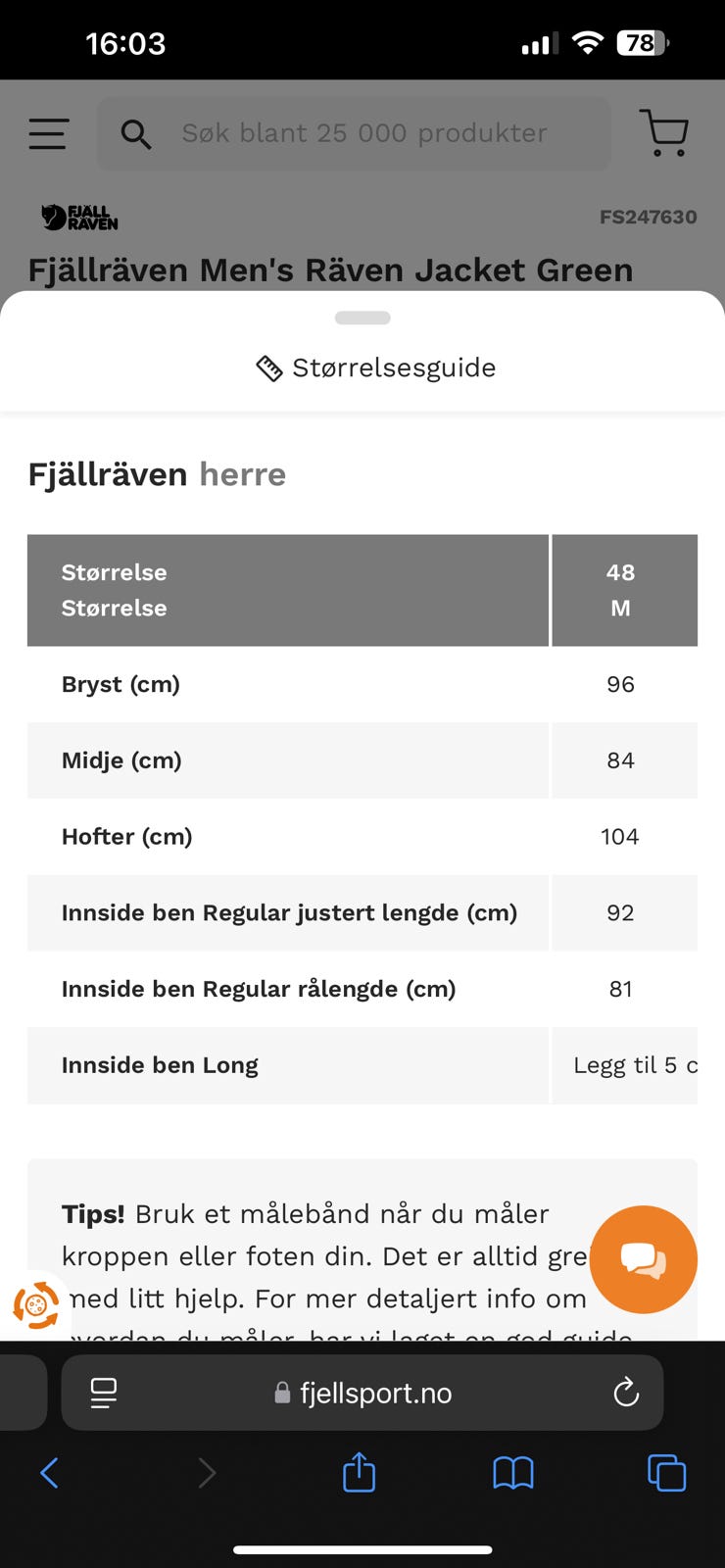The image size is (725, 1568).
Task: Open the hamburger navigation menu
Action: (x=47, y=134)
